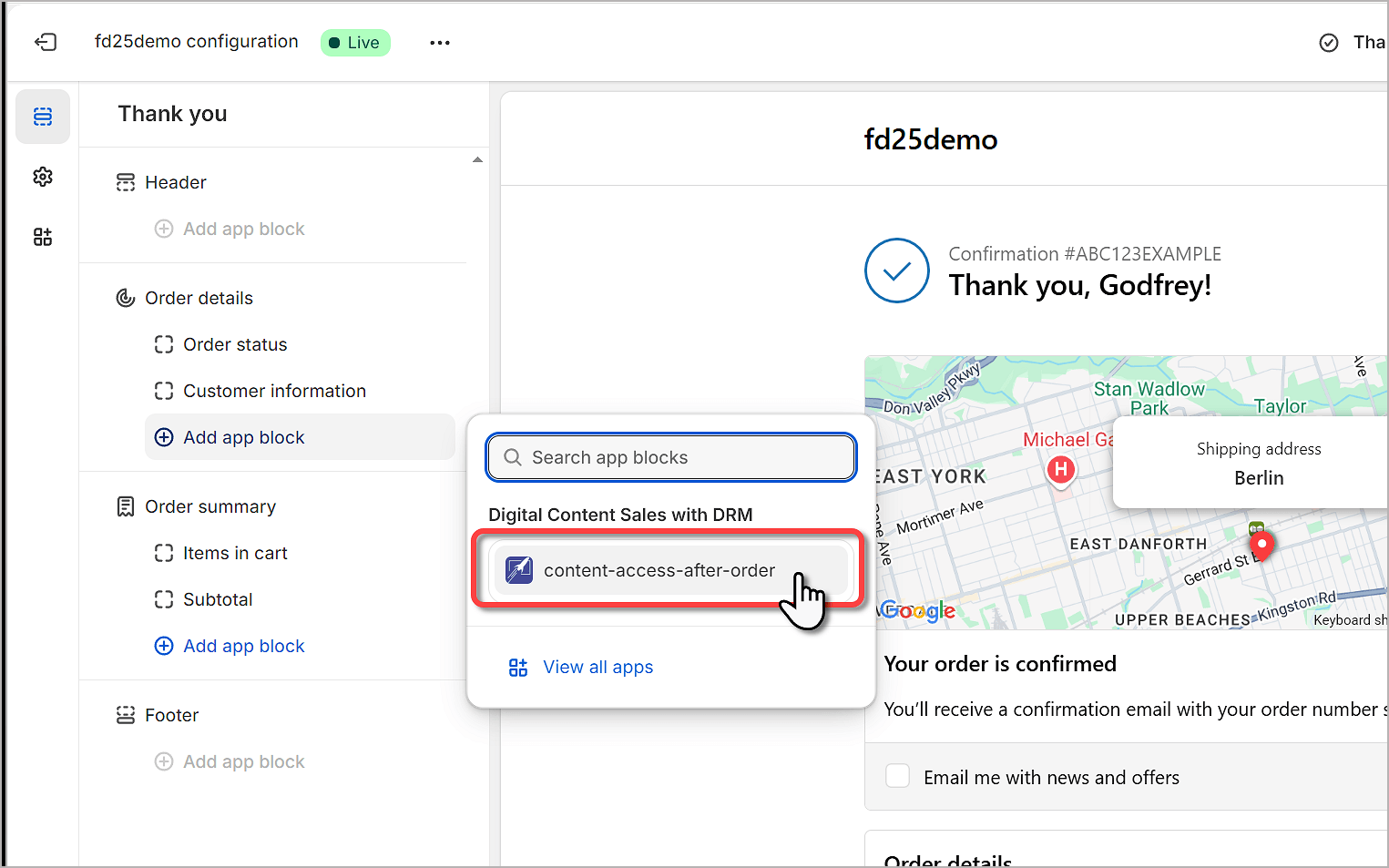Open the three-dot more actions menu

[x=440, y=43]
